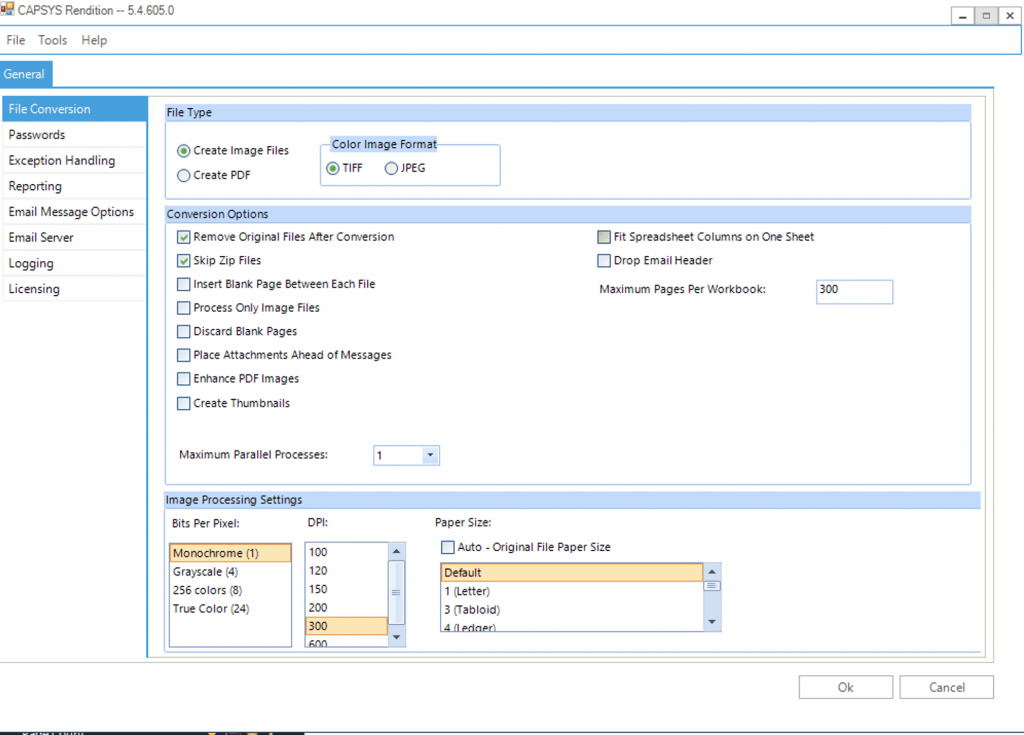Screen dimensions: 1024x735
Task: Select 100 DPI
Action: click(x=346, y=552)
